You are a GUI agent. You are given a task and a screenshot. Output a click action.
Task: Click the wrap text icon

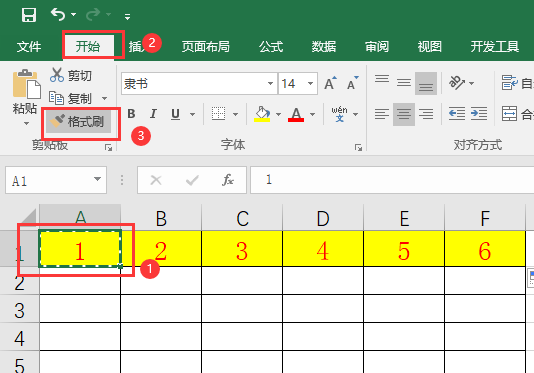pos(510,83)
